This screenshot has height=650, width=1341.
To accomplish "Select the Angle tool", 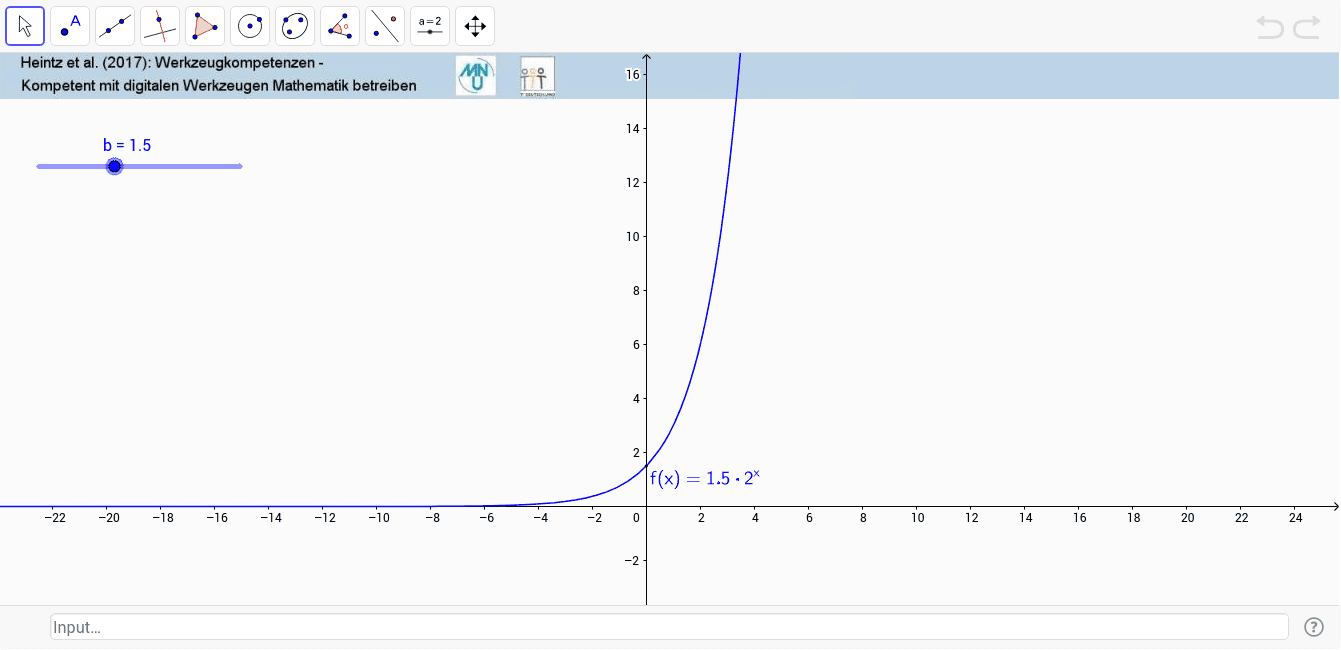I will click(x=340, y=26).
